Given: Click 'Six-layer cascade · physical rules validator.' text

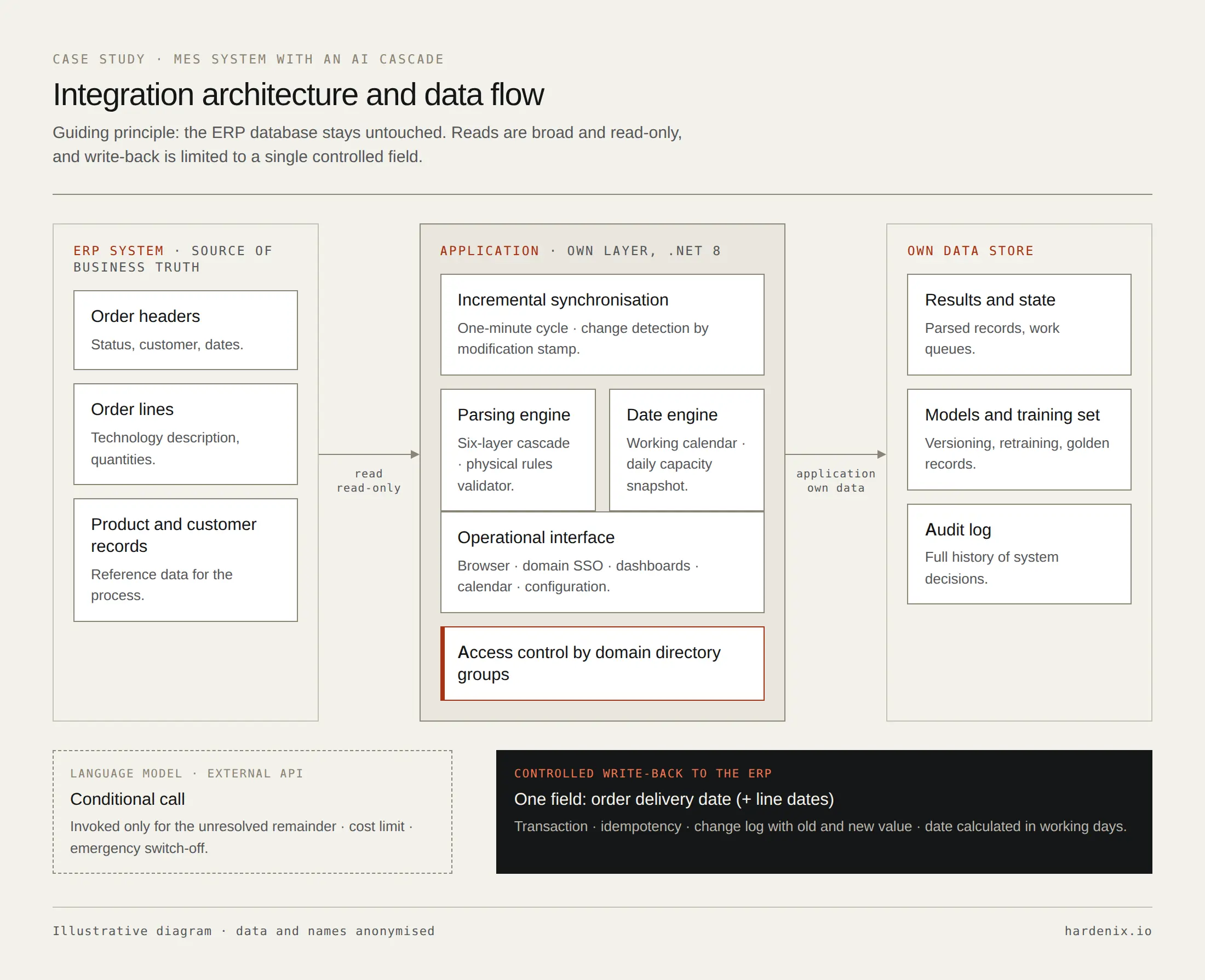Looking at the screenshot, I should coord(513,464).
